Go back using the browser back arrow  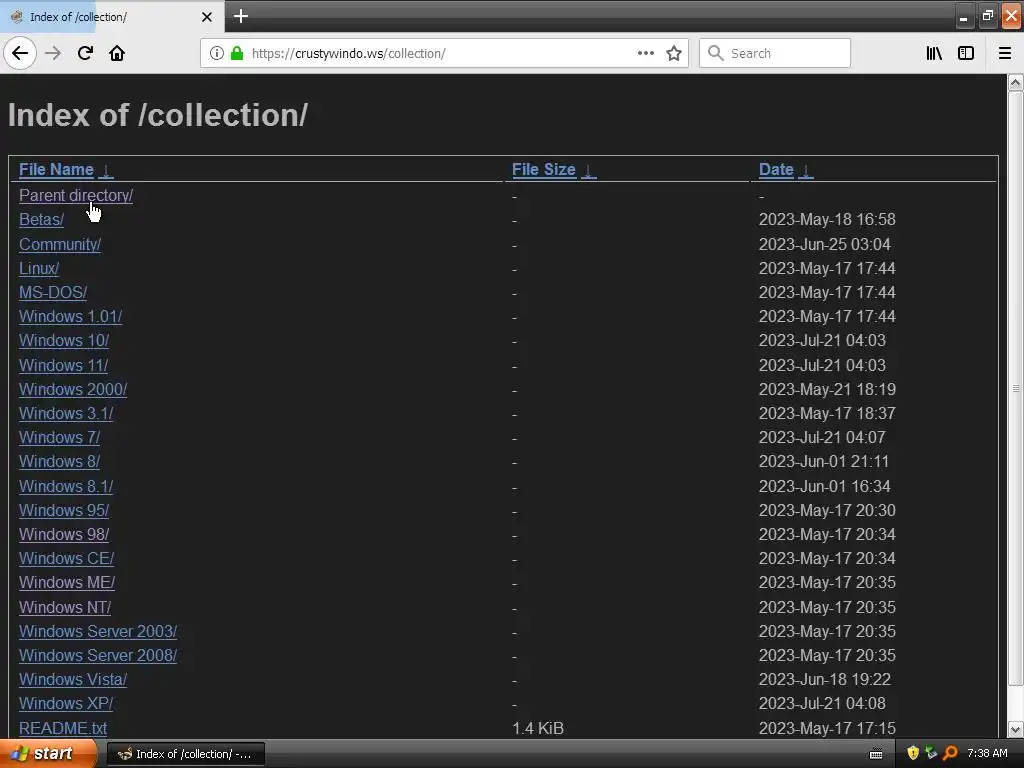pos(20,53)
